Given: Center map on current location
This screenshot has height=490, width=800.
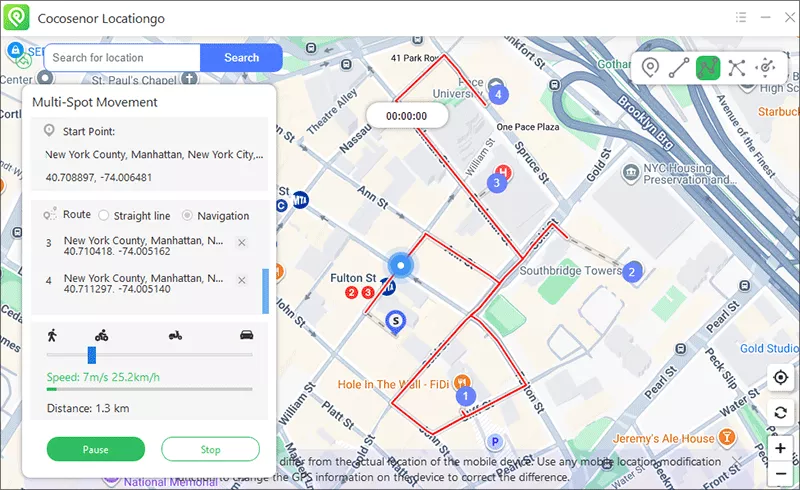Looking at the screenshot, I should pos(781,378).
